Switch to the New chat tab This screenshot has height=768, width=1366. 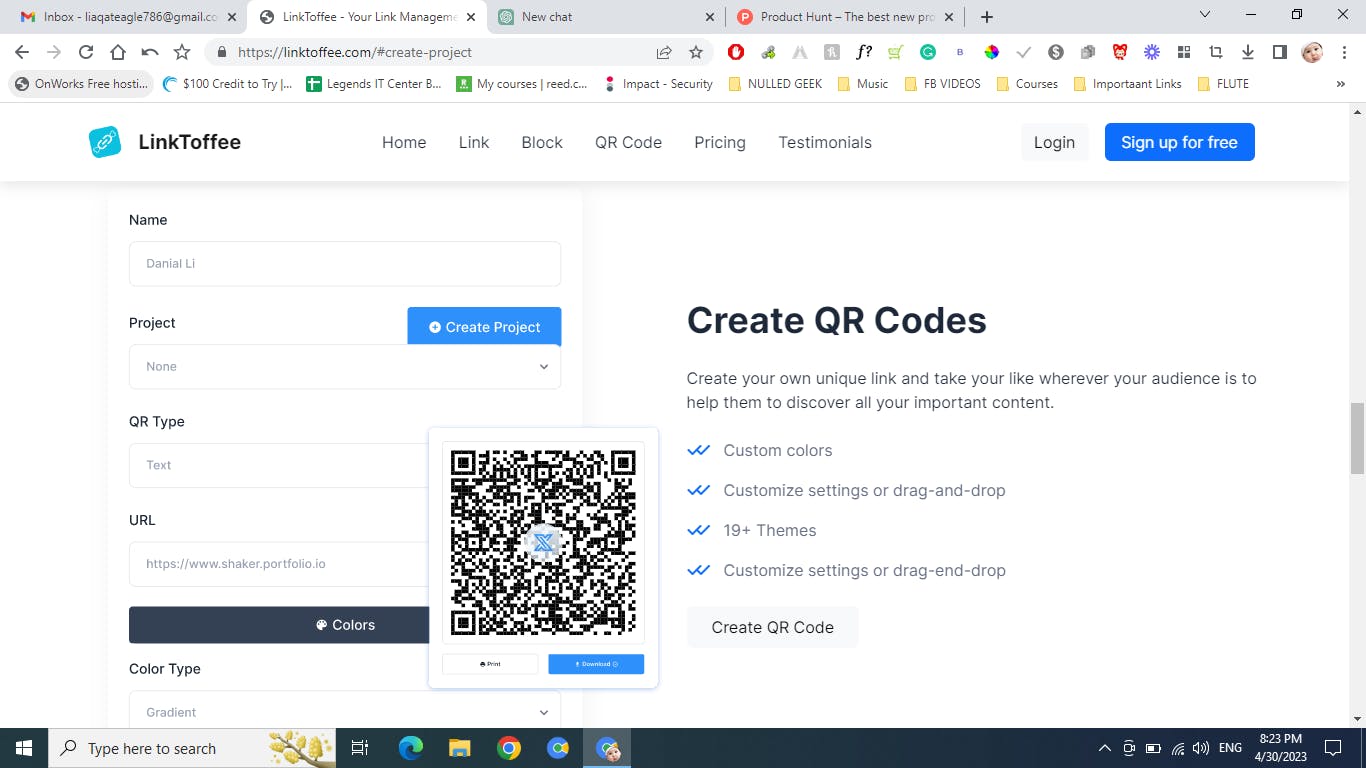[x=606, y=17]
